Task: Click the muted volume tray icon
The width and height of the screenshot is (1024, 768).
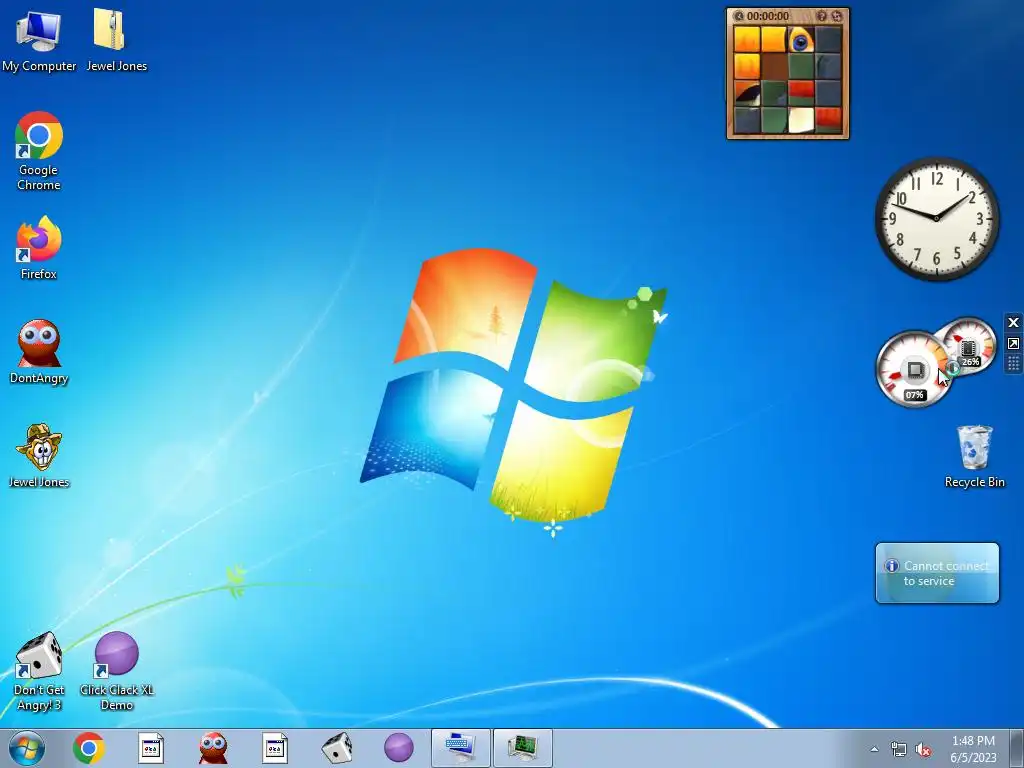Action: pyautogui.click(x=923, y=750)
